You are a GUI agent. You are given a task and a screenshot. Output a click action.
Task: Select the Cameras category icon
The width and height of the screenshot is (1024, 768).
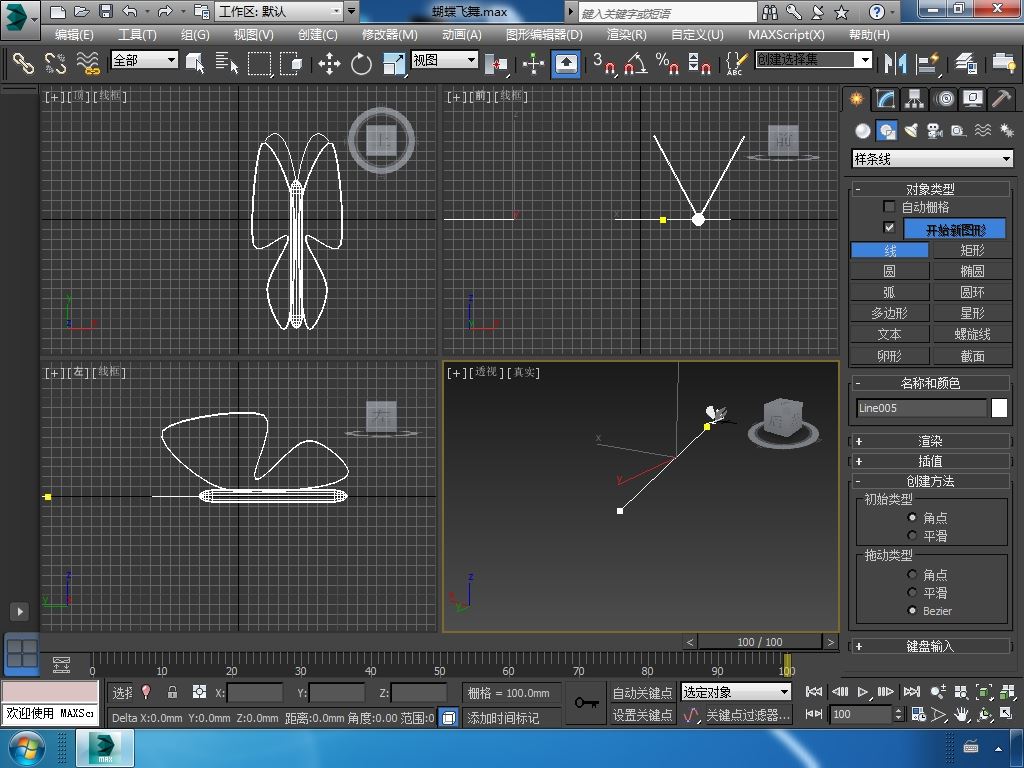point(934,131)
